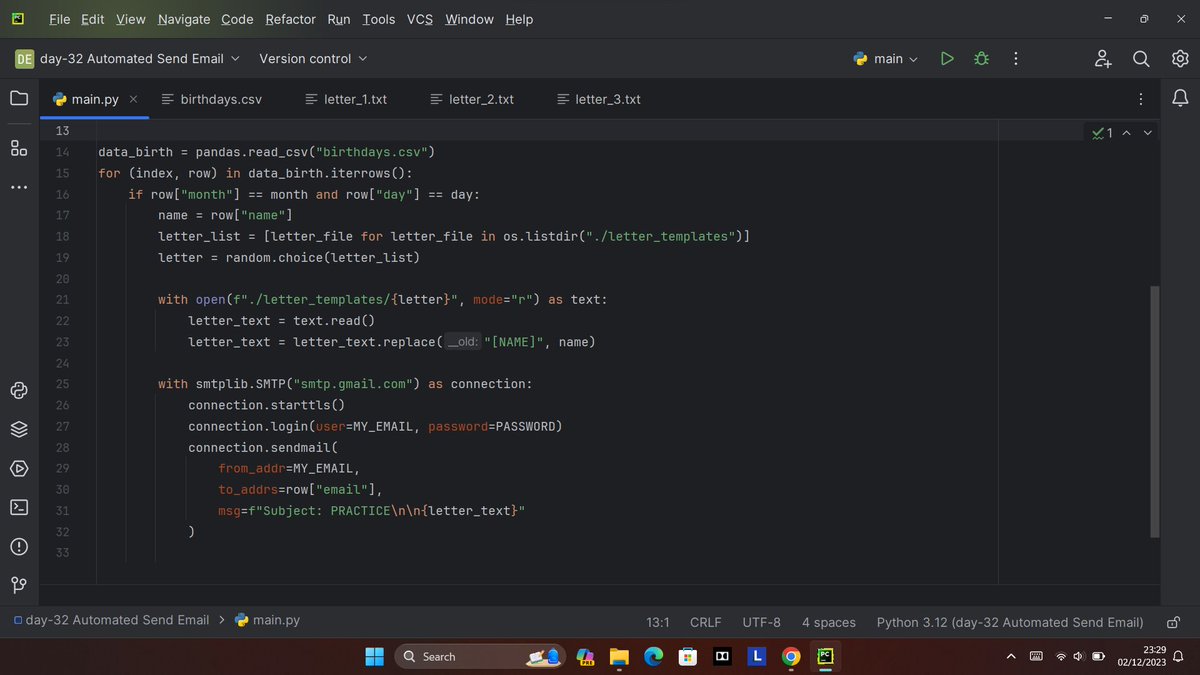This screenshot has height=675, width=1200.
Task: Click the 13:1 cursor position in status bar
Action: [657, 622]
